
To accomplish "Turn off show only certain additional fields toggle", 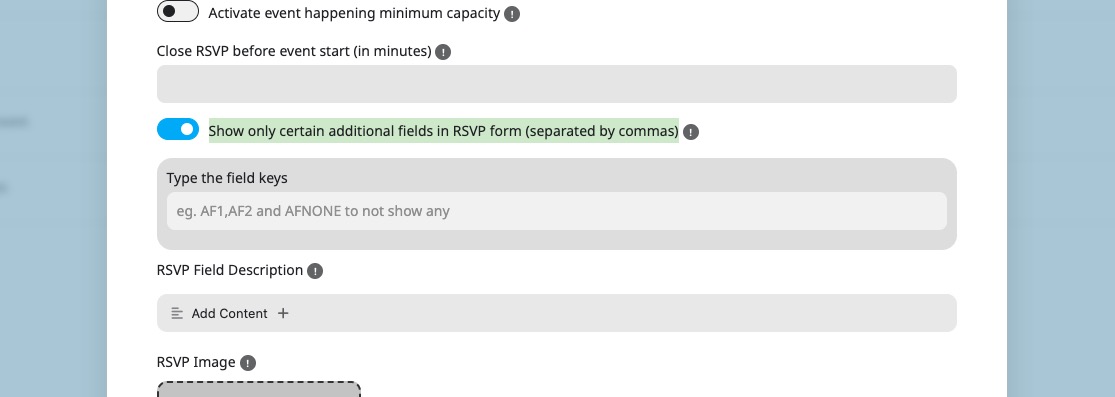I will point(178,129).
